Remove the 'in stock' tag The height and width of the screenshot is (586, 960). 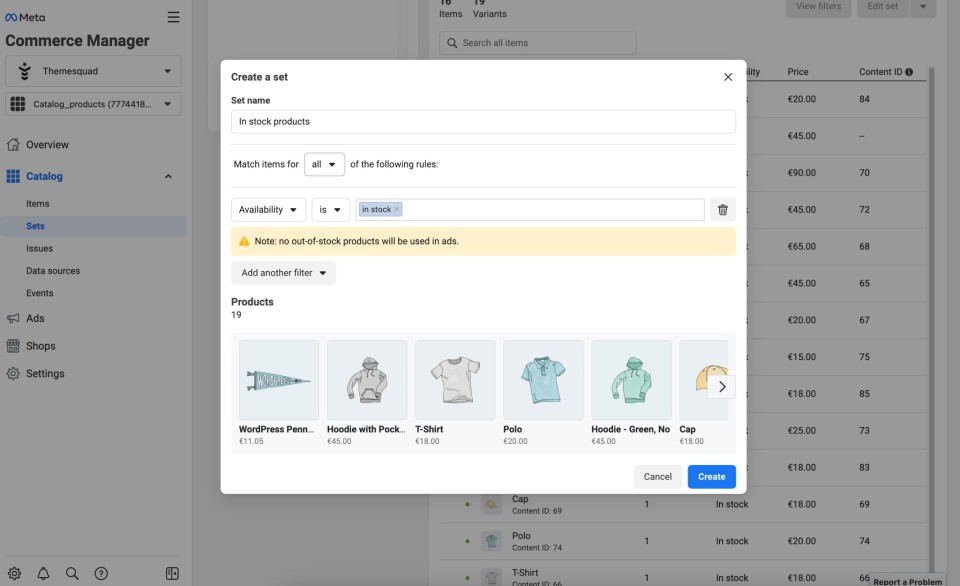click(x=397, y=210)
